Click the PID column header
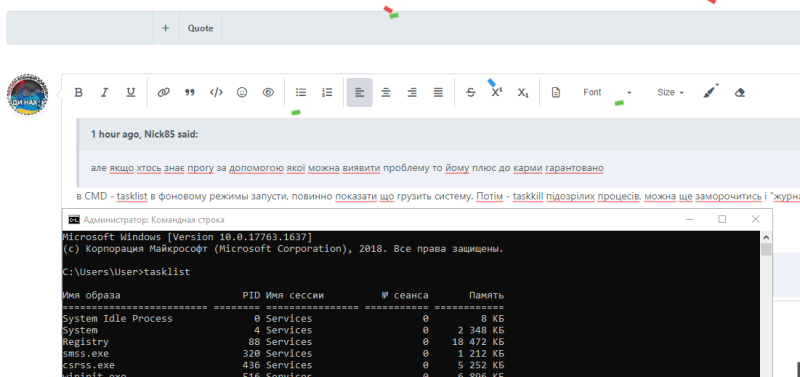The image size is (800, 377). coord(251,295)
